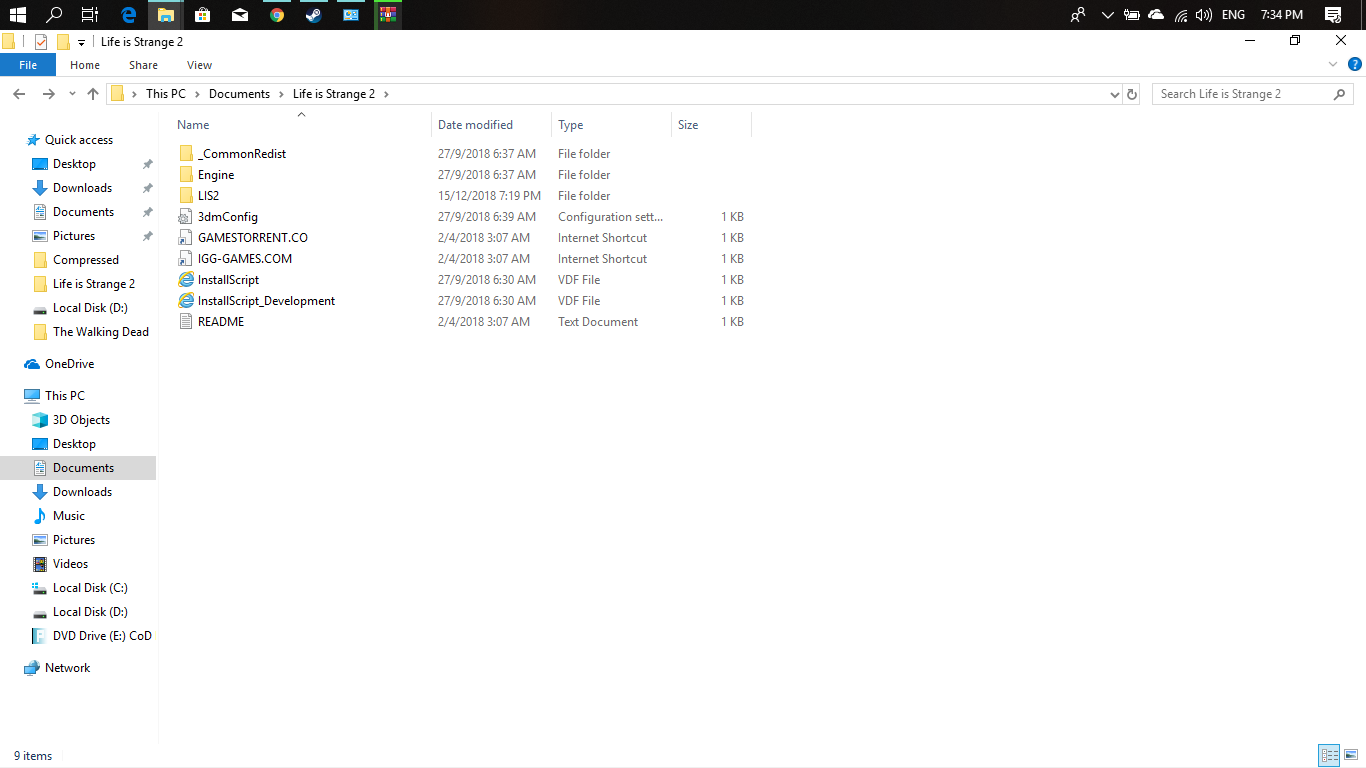
Task: Open the File menu
Action: click(28, 65)
